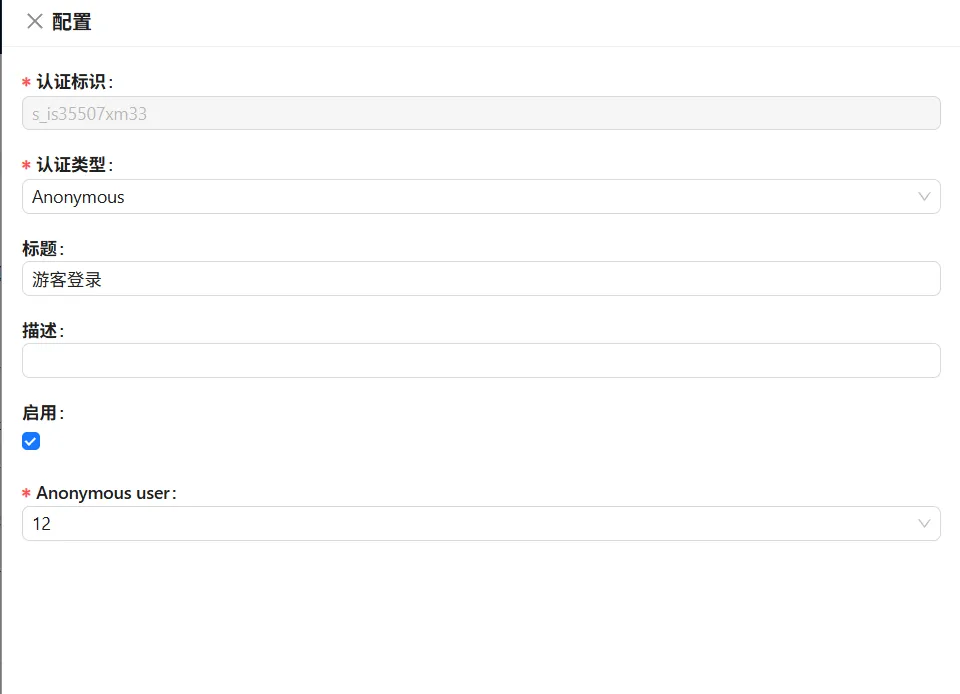Close the 配置 configuration panel
The width and height of the screenshot is (960, 694).
(x=35, y=21)
